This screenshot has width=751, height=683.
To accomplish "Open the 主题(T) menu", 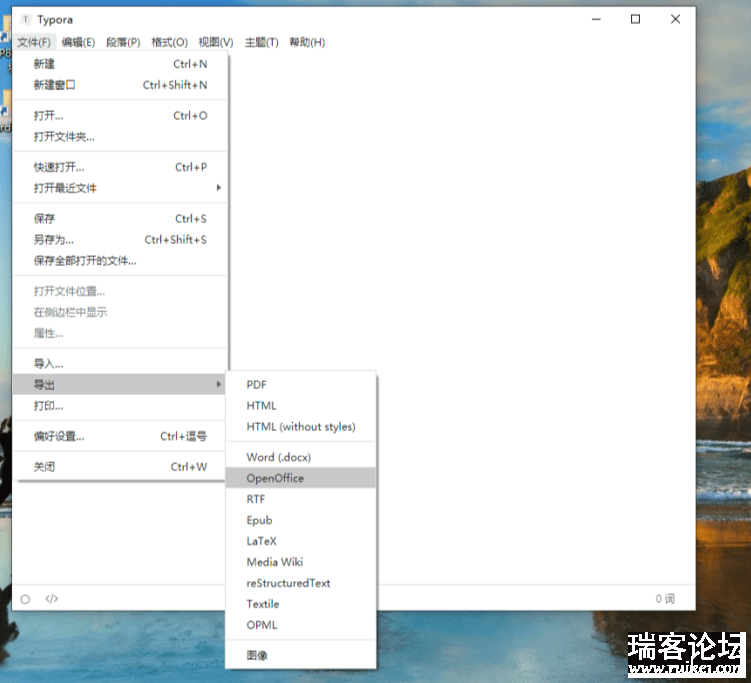I will [262, 42].
